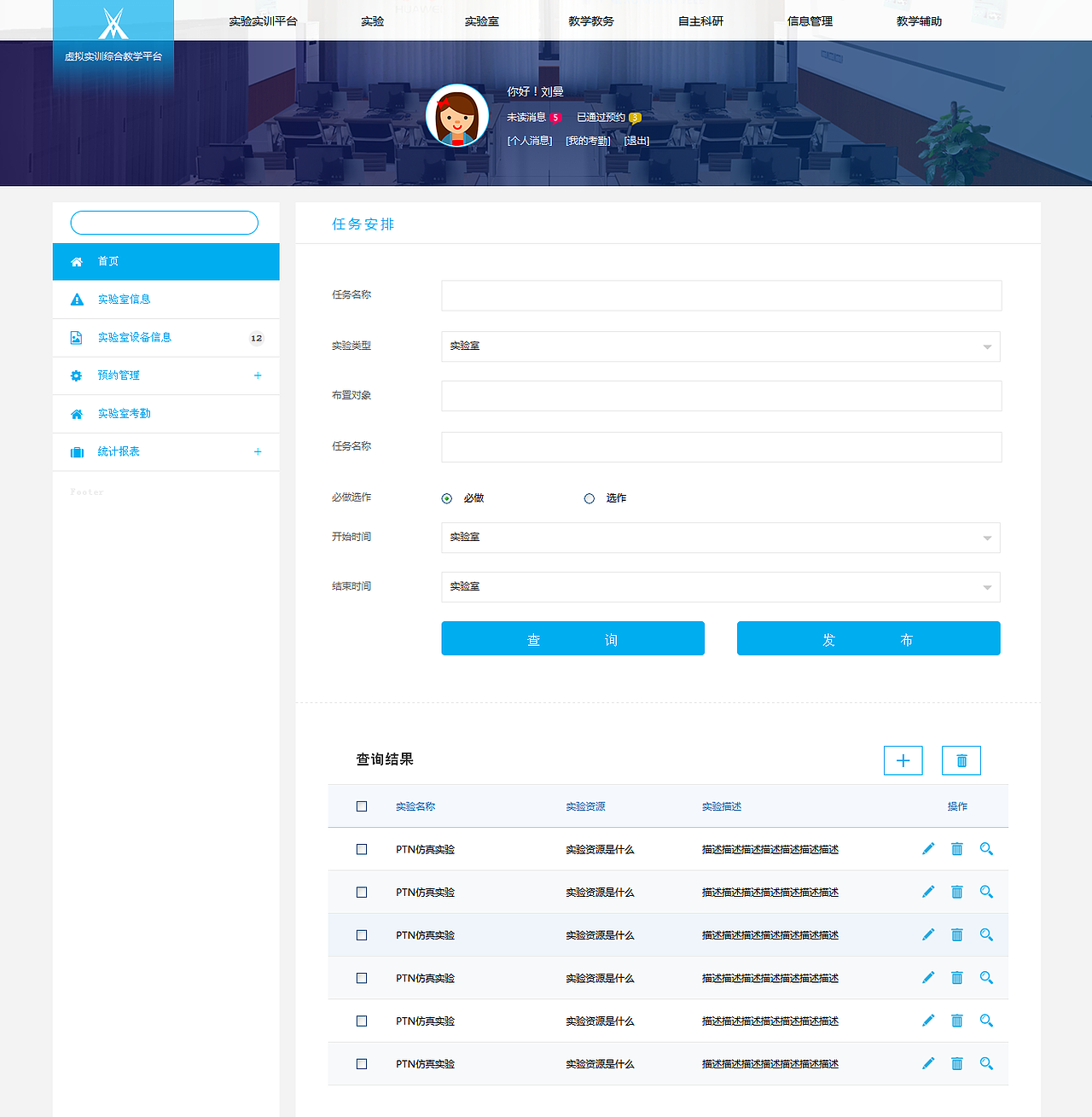Open the 实验类型 dropdown
Viewport: 1092px width, 1117px height.
pos(721,346)
